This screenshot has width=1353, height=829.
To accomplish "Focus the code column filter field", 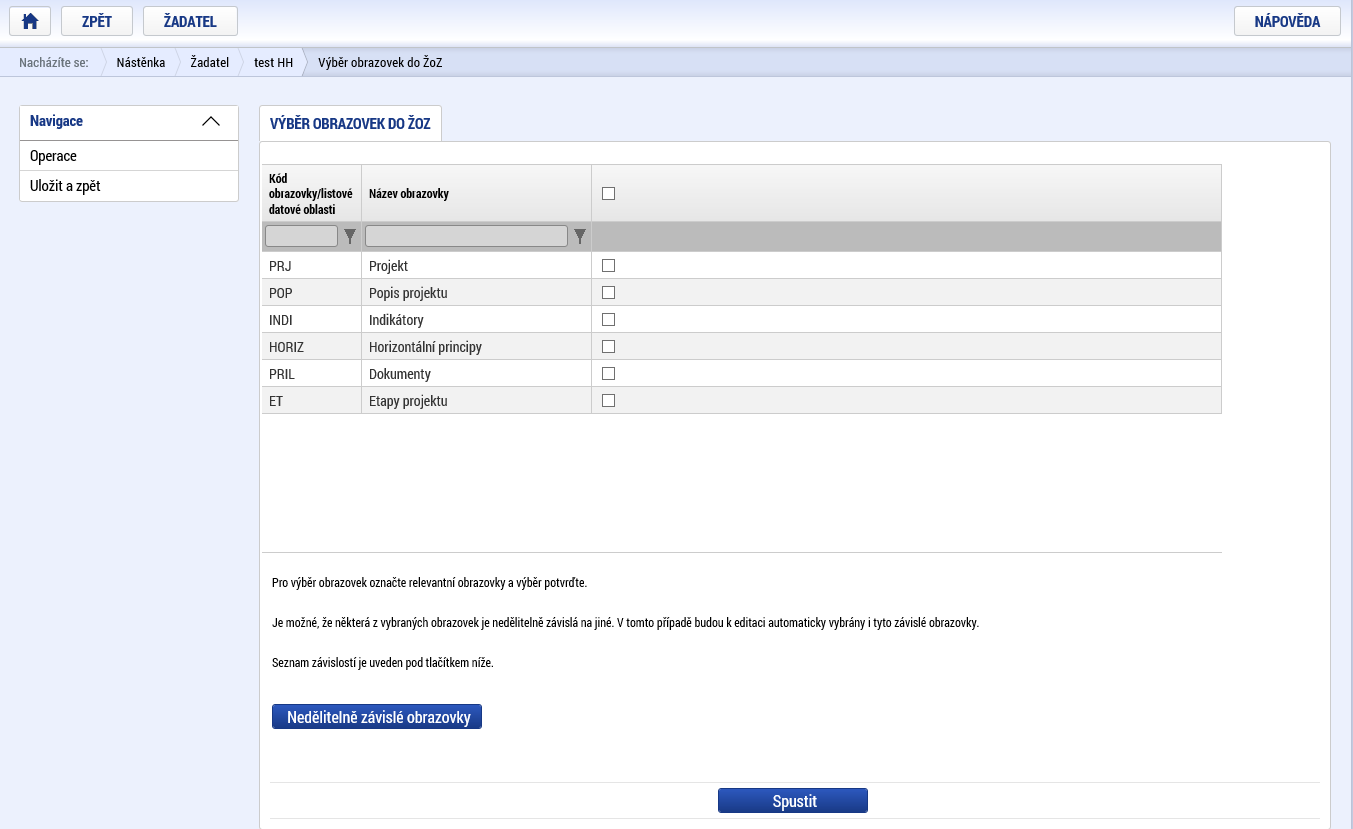I will point(301,236).
